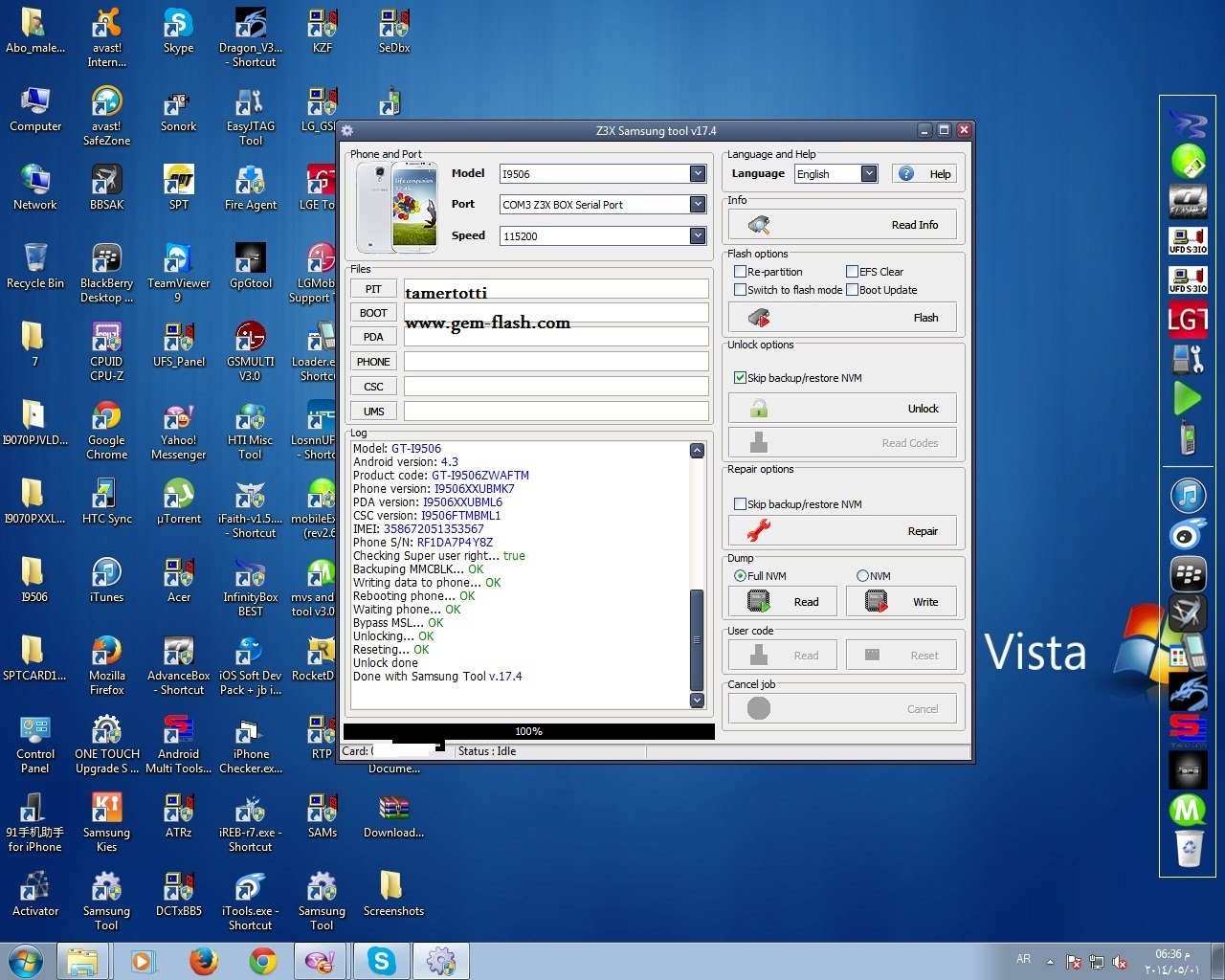1225x980 pixels.
Task: Open the Windows Start orb
Action: pyautogui.click(x=26, y=961)
